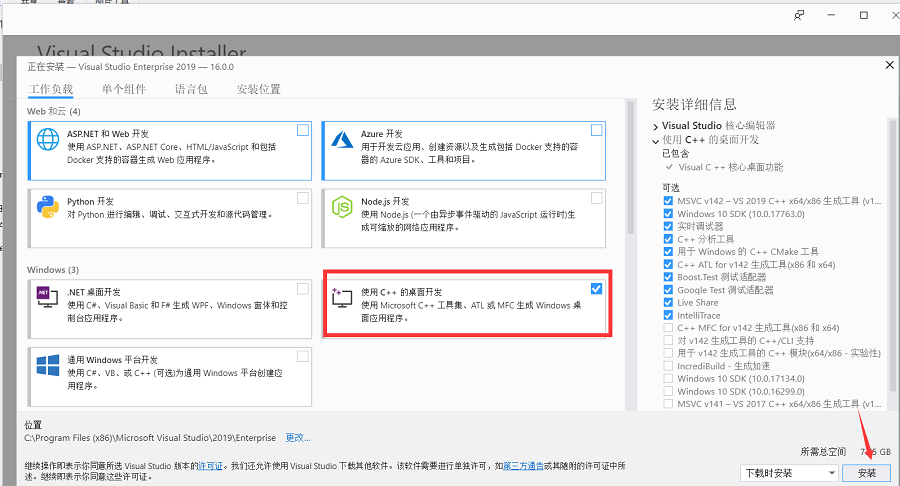This screenshot has width=900, height=486.
Task: Click the 安装 button
Action: (x=866, y=472)
